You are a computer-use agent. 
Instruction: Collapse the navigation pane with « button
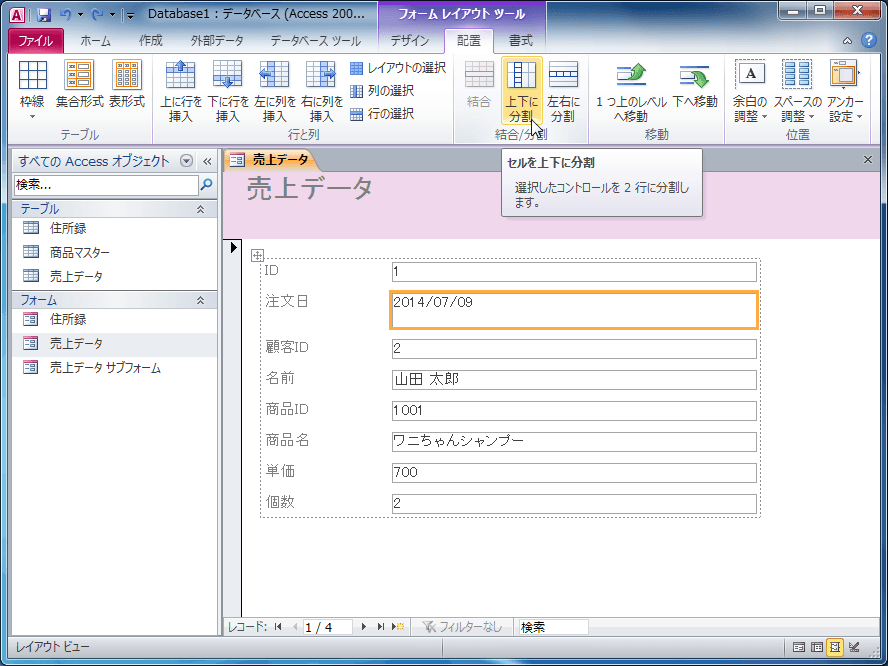pyautogui.click(x=207, y=161)
